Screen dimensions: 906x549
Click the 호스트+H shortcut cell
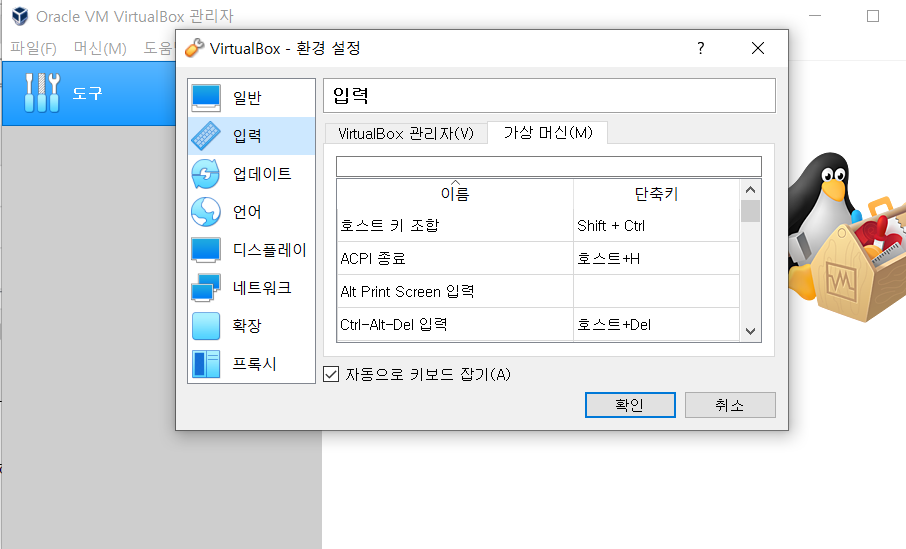click(x=656, y=258)
